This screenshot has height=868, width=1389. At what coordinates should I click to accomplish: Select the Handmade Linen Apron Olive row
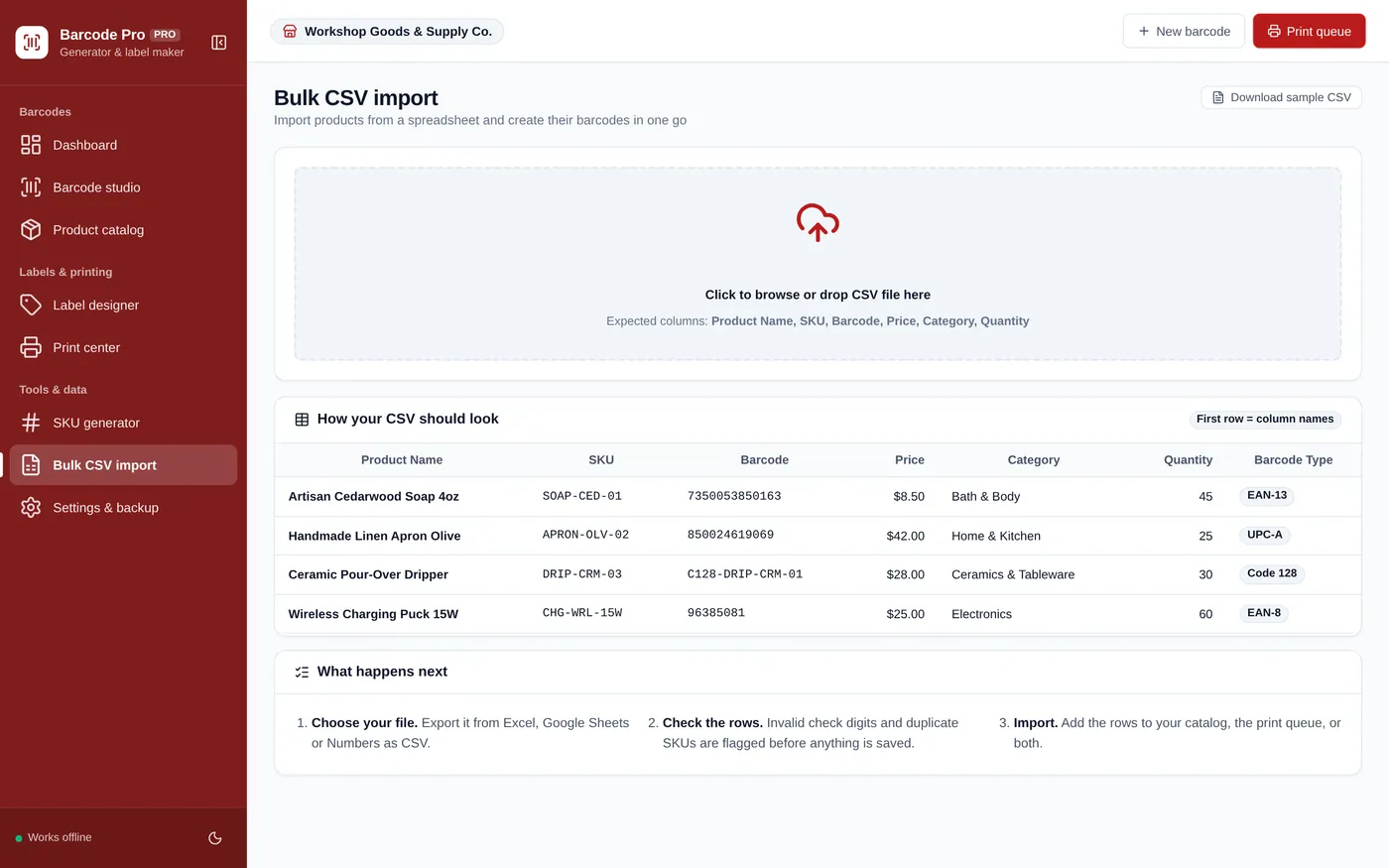click(818, 537)
